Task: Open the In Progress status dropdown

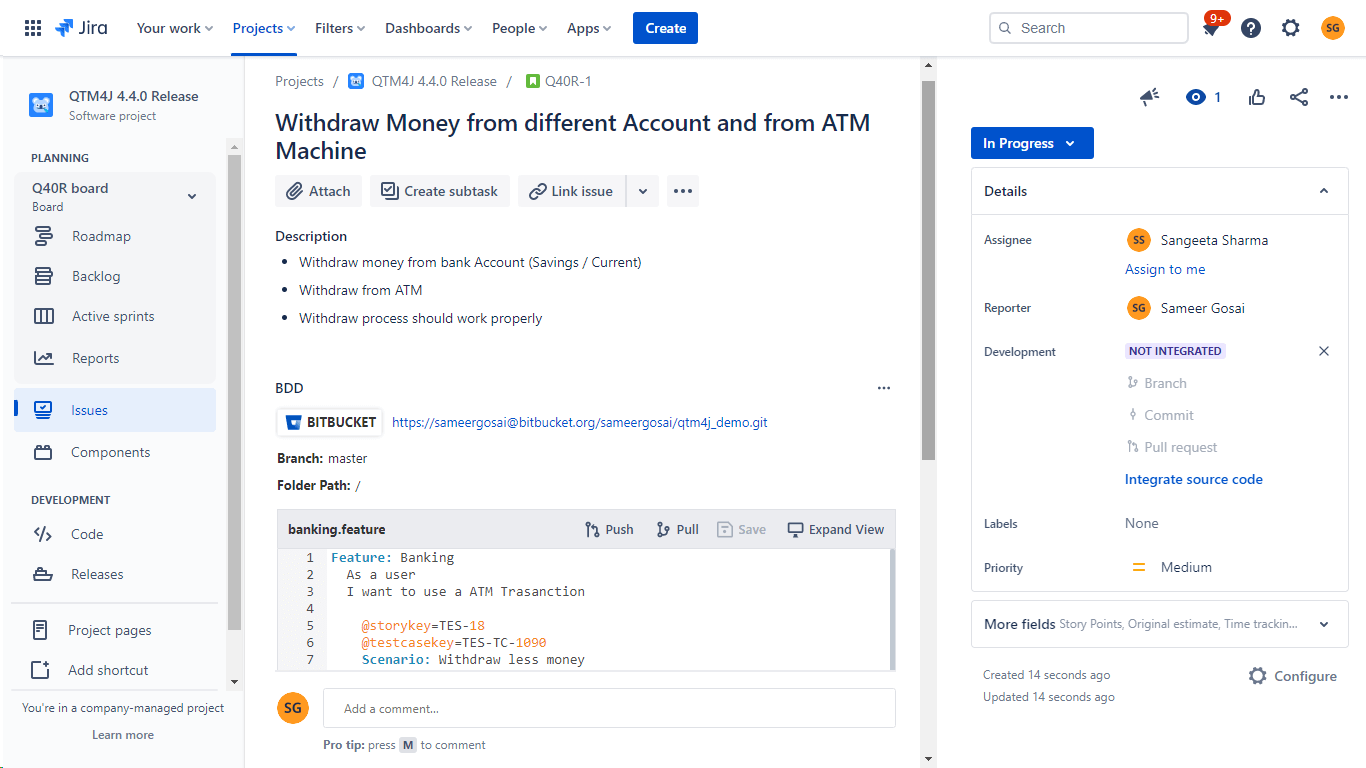Action: pyautogui.click(x=1032, y=143)
